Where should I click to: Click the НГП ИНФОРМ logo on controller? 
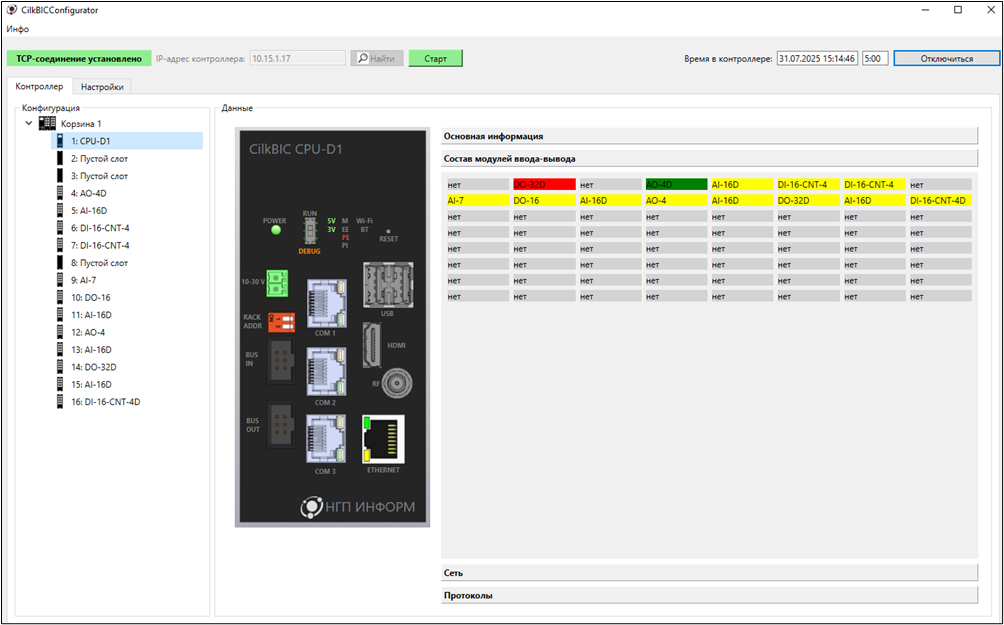(358, 507)
